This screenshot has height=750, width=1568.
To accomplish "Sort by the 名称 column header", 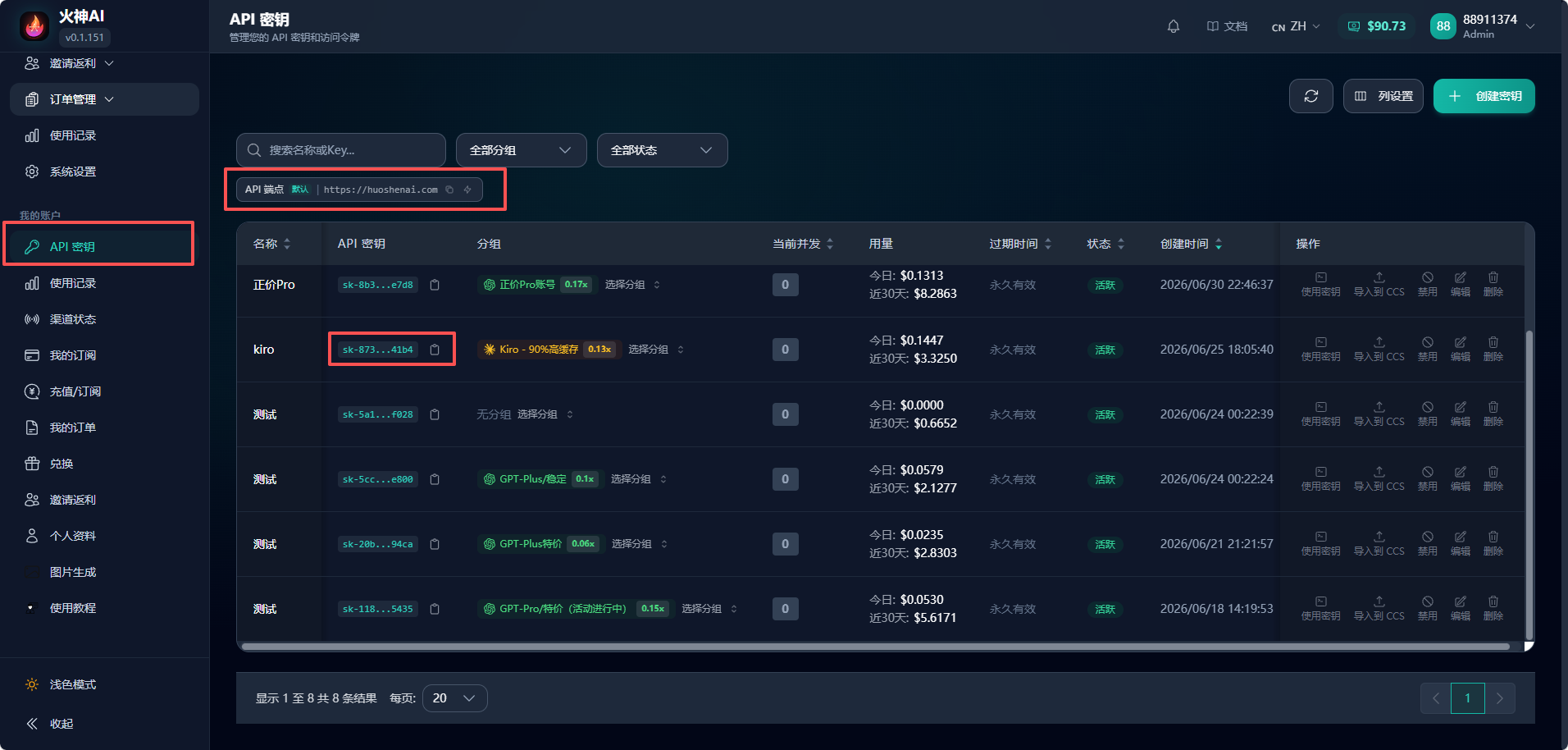I will pos(271,244).
